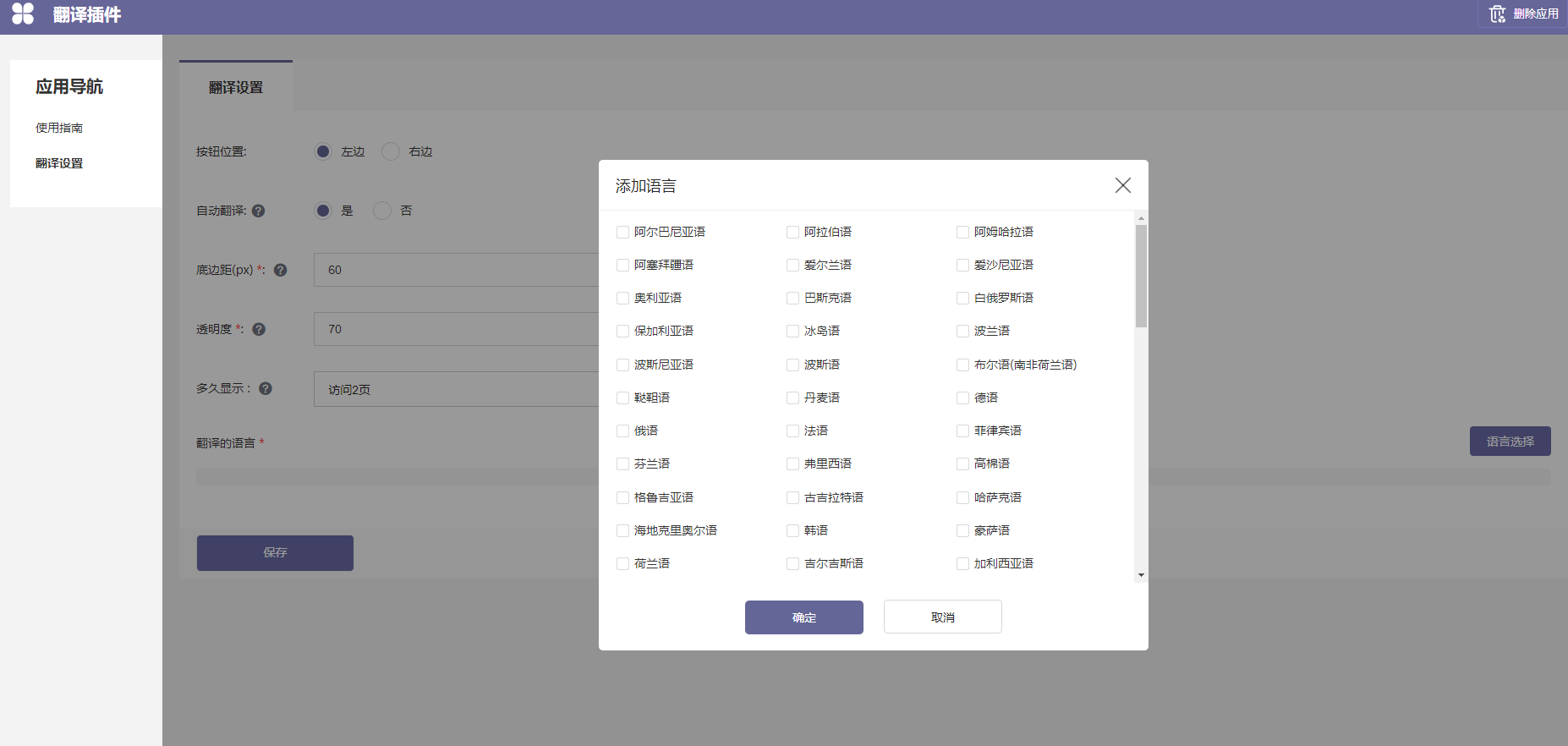Check the 丹麦语 checkbox
Image resolution: width=1568 pixels, height=746 pixels.
[792, 398]
